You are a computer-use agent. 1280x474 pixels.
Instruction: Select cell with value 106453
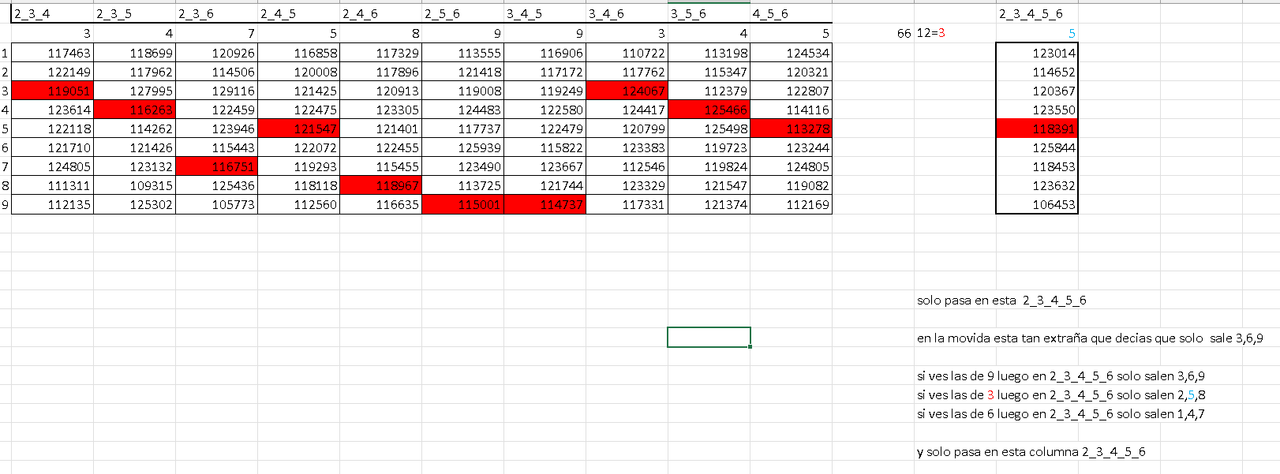tap(1037, 204)
